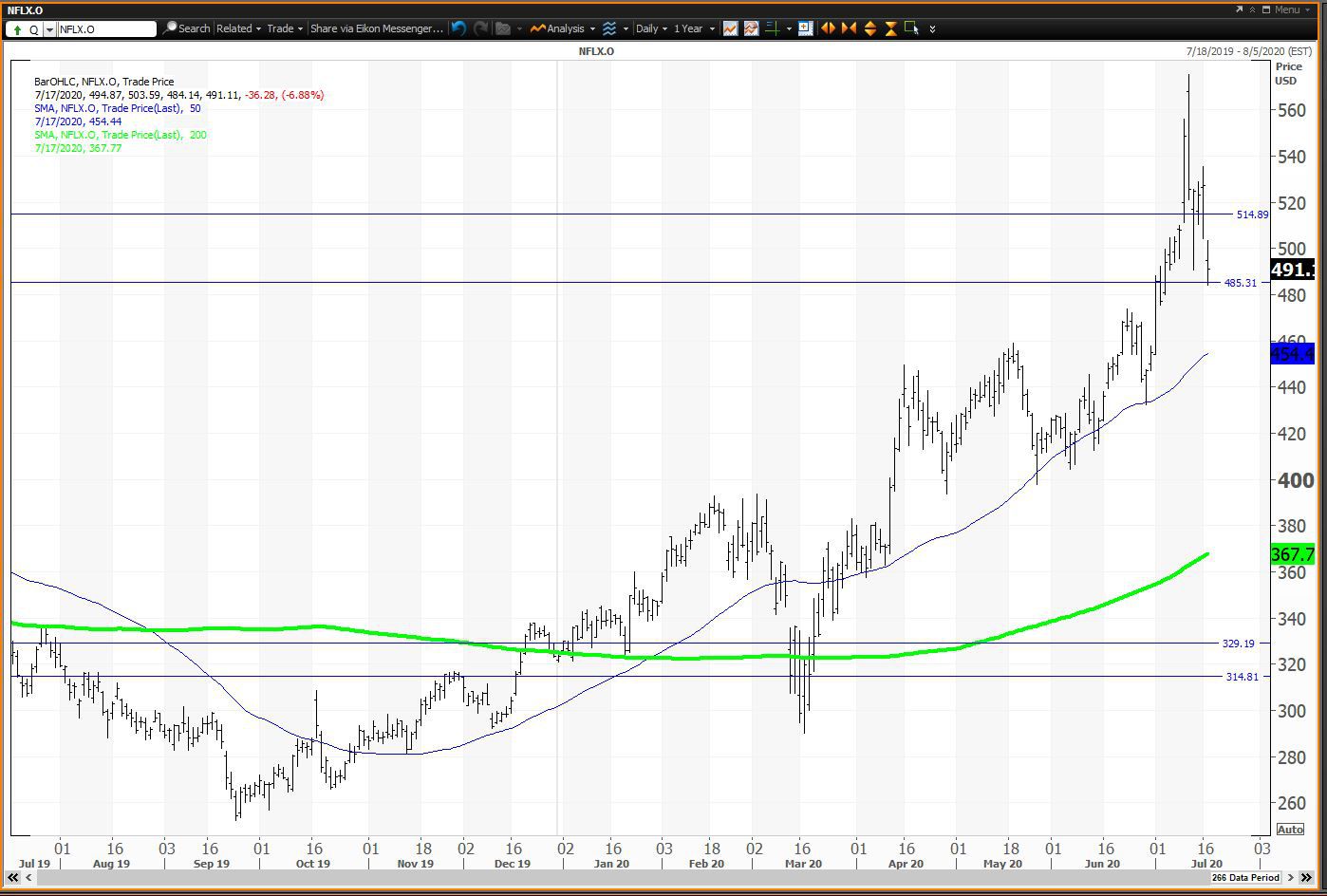Screen dimensions: 1327x896
Task: Click the jump-to-start double left arrow
Action: [x=12, y=878]
